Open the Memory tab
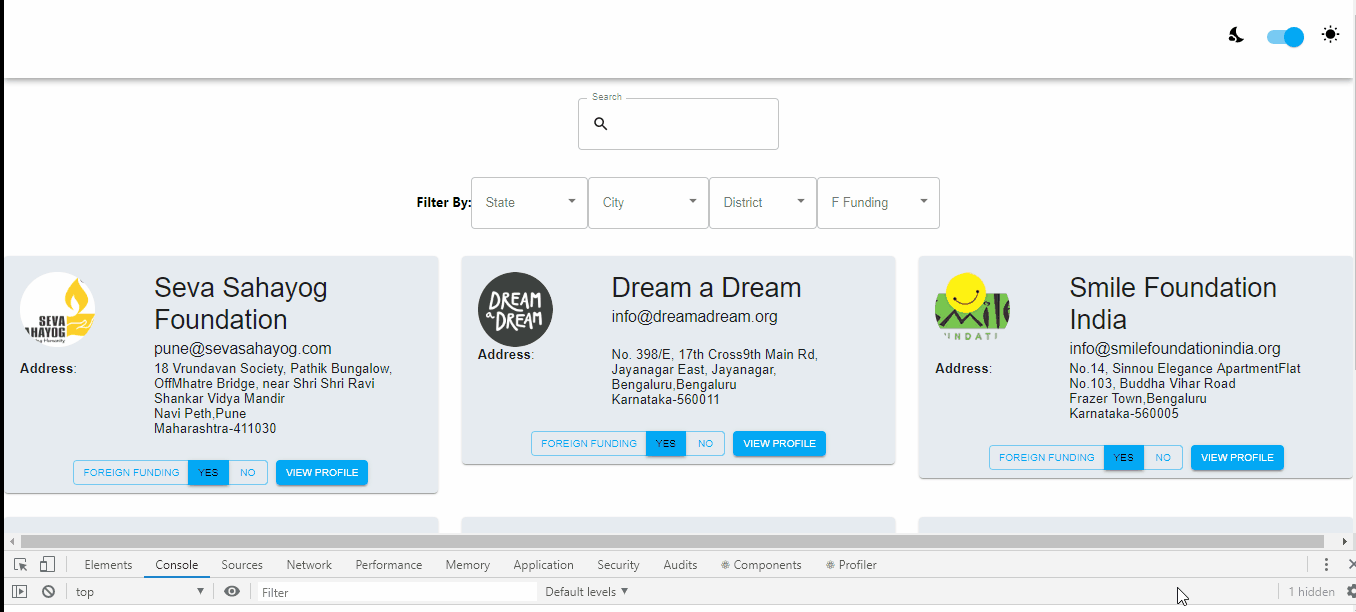1356x612 pixels. (x=468, y=565)
